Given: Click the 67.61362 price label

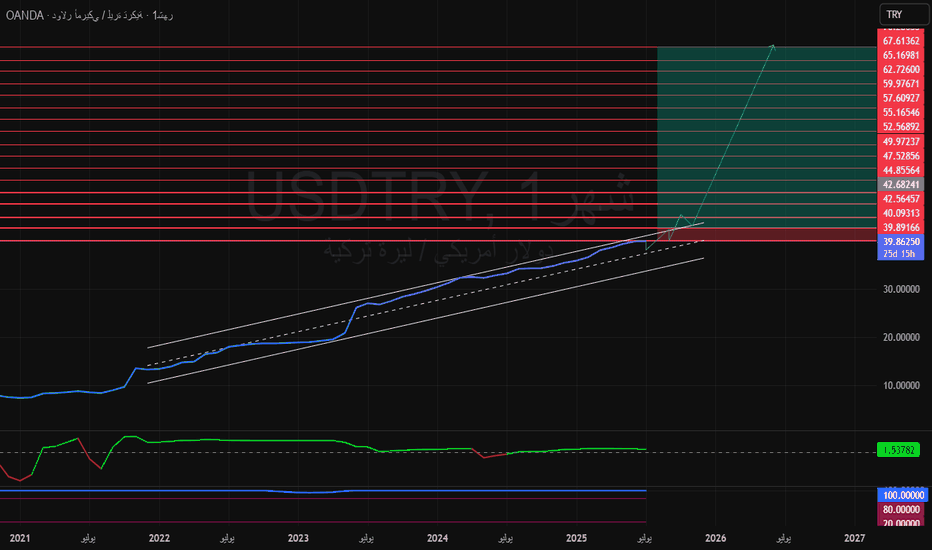Looking at the screenshot, I should [900, 41].
